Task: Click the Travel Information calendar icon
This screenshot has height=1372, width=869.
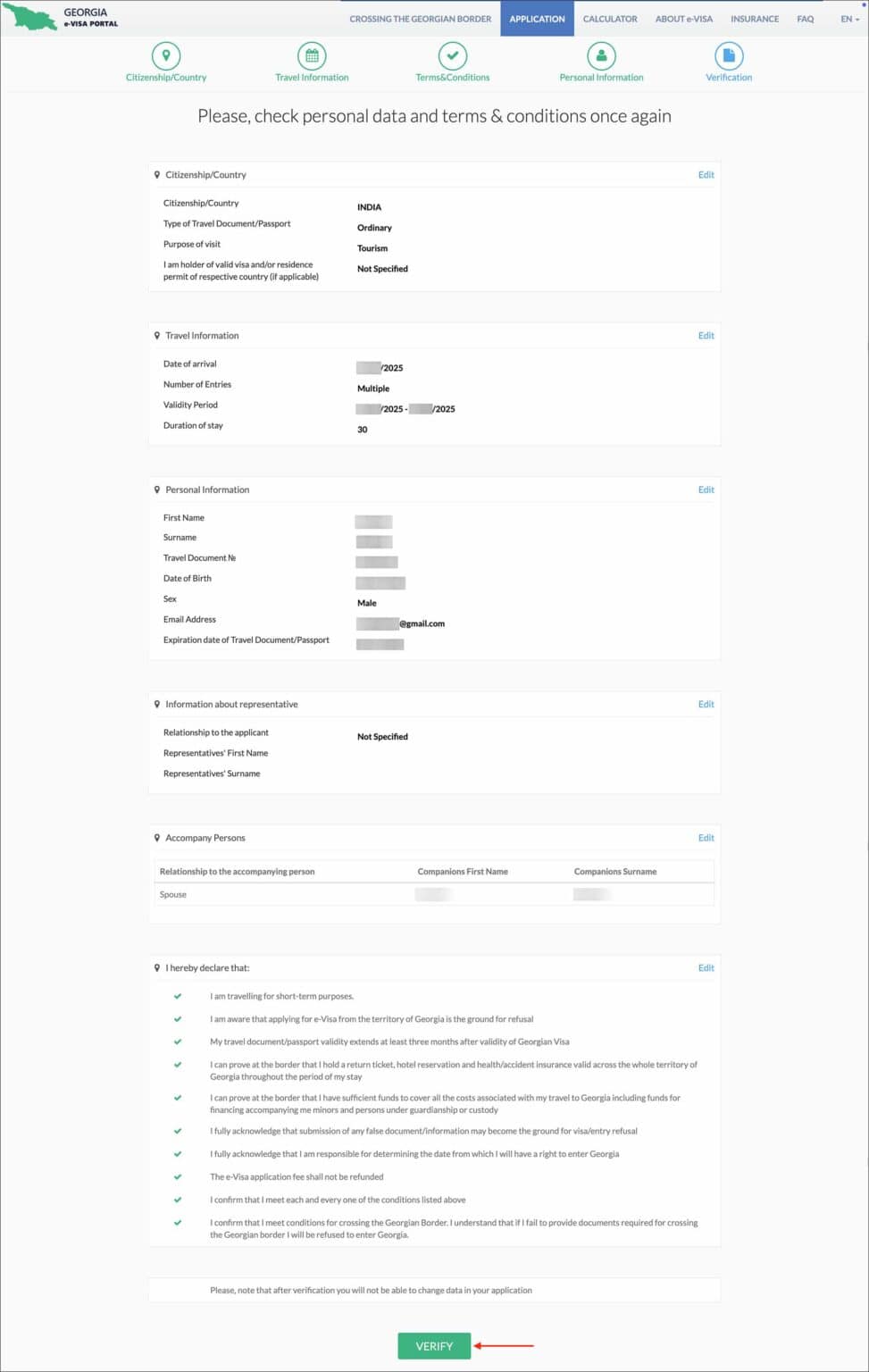Action: coord(312,55)
